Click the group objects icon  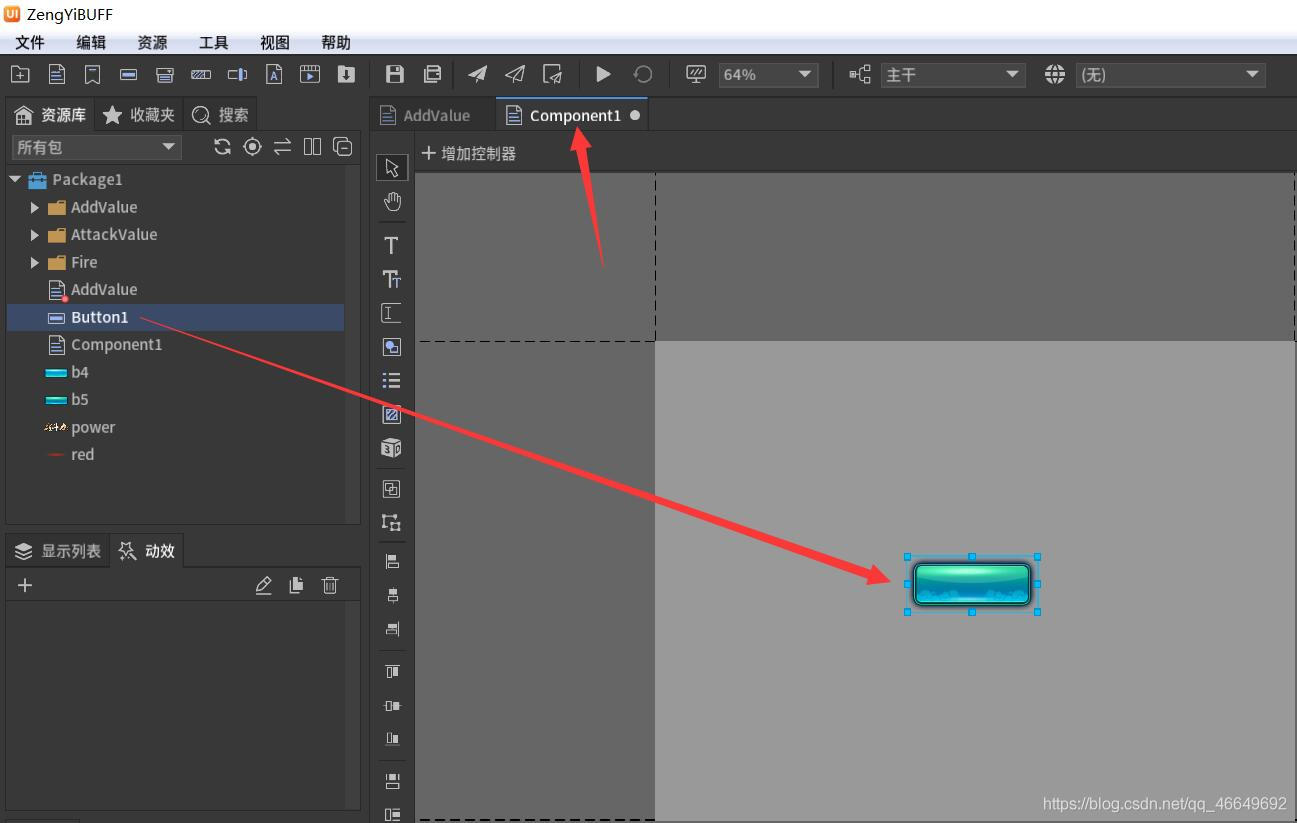pyautogui.click(x=392, y=489)
